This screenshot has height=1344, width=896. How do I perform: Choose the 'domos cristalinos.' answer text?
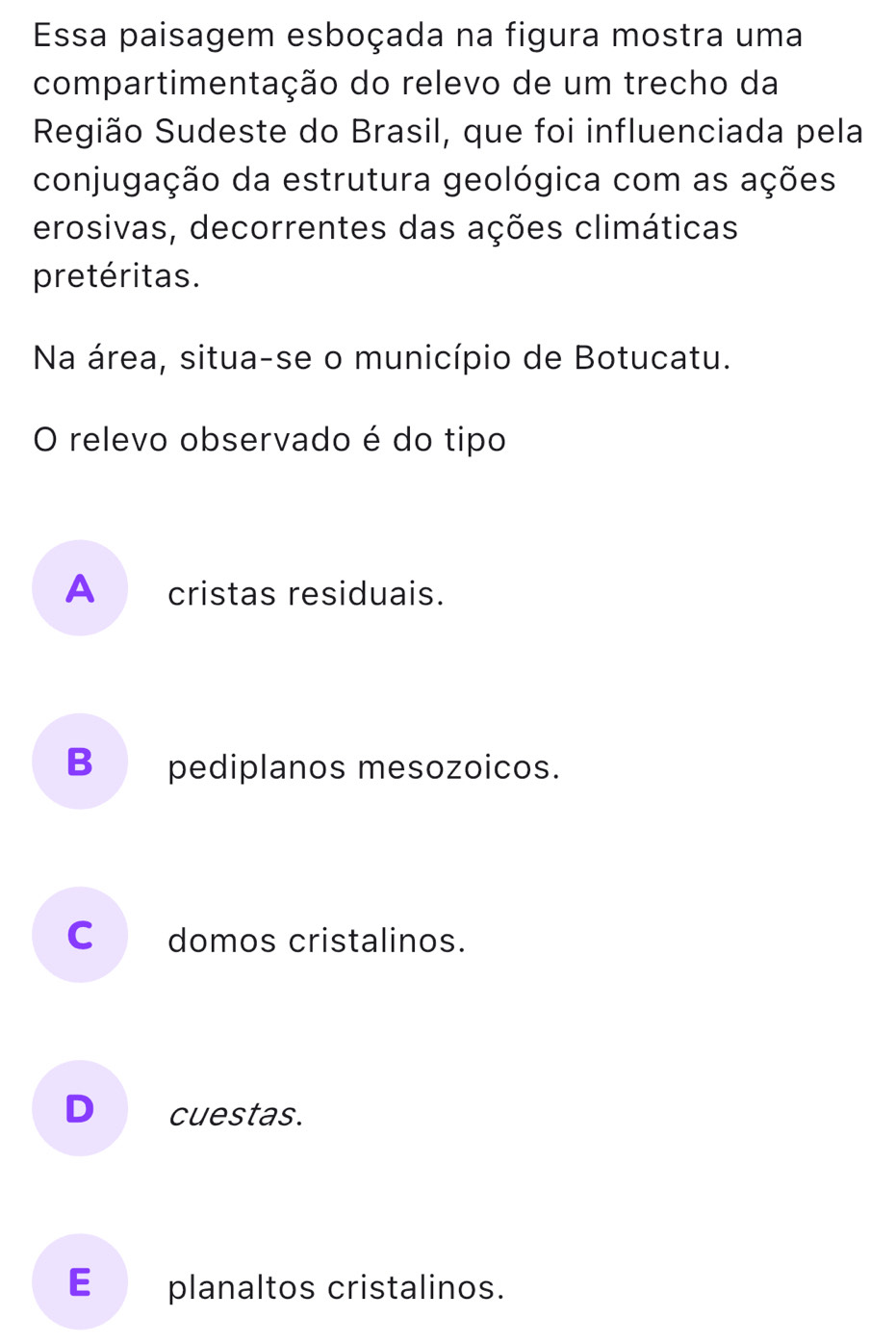(317, 941)
